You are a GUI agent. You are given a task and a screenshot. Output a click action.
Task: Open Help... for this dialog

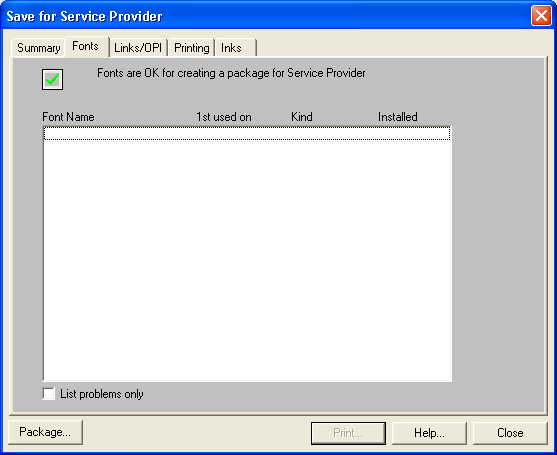429,433
